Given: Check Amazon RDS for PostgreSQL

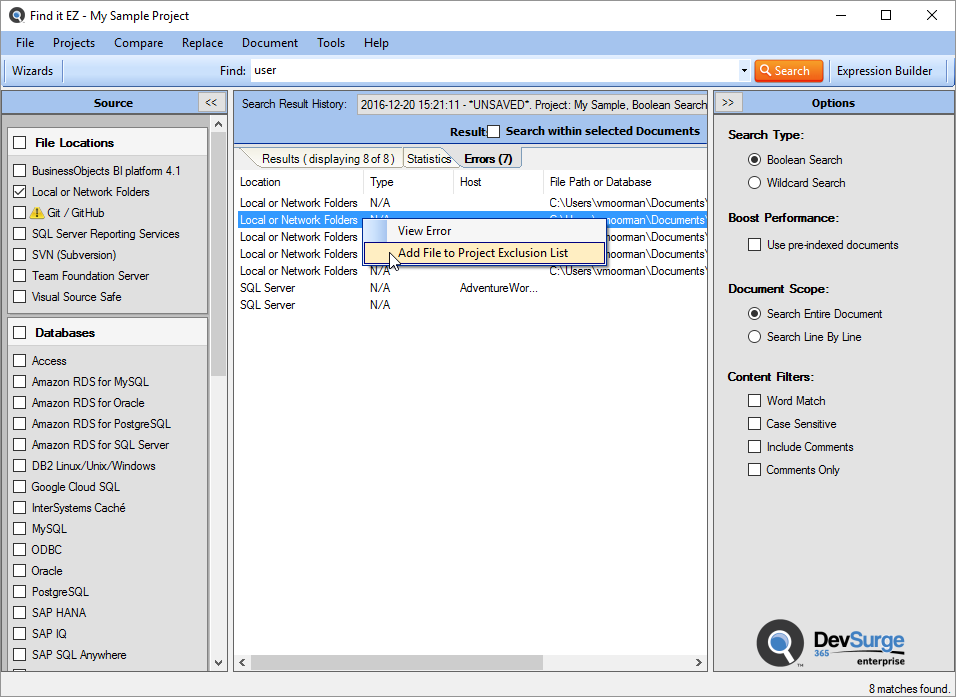Looking at the screenshot, I should coord(20,424).
